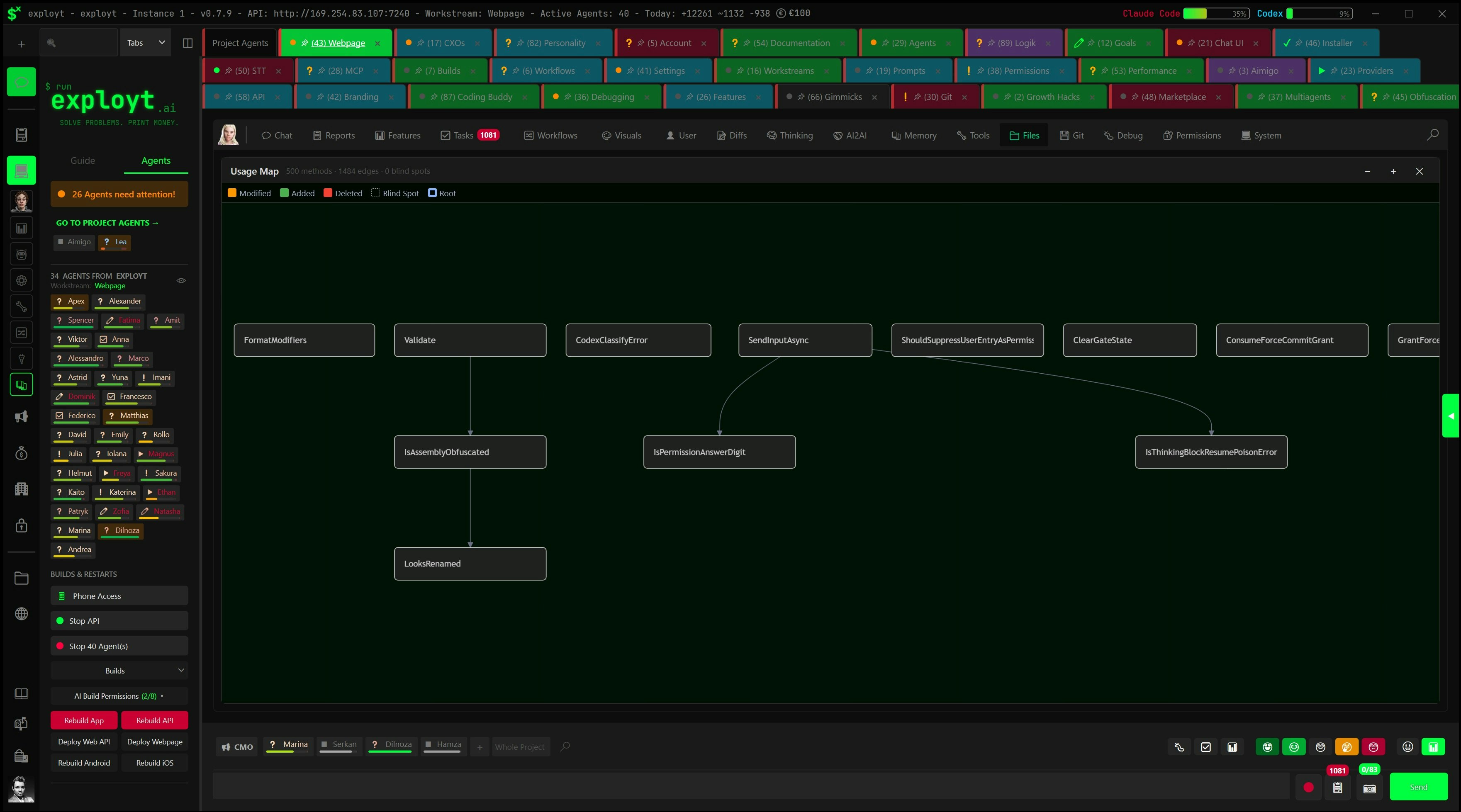Viewport: 1461px width, 812px height.
Task: Open the gear settings sidebar icon
Action: click(22, 280)
